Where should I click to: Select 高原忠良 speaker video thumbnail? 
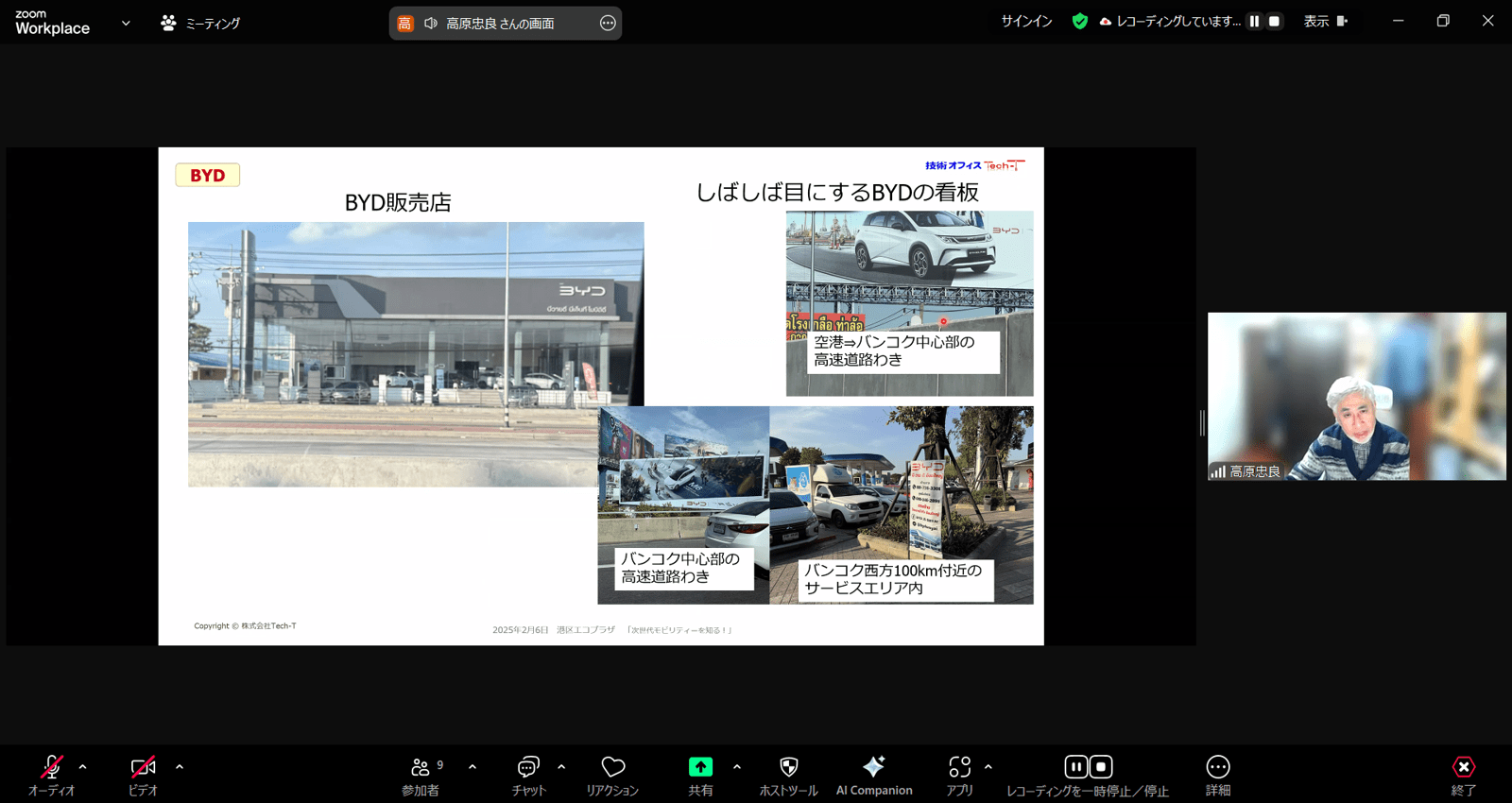pyautogui.click(x=1357, y=396)
